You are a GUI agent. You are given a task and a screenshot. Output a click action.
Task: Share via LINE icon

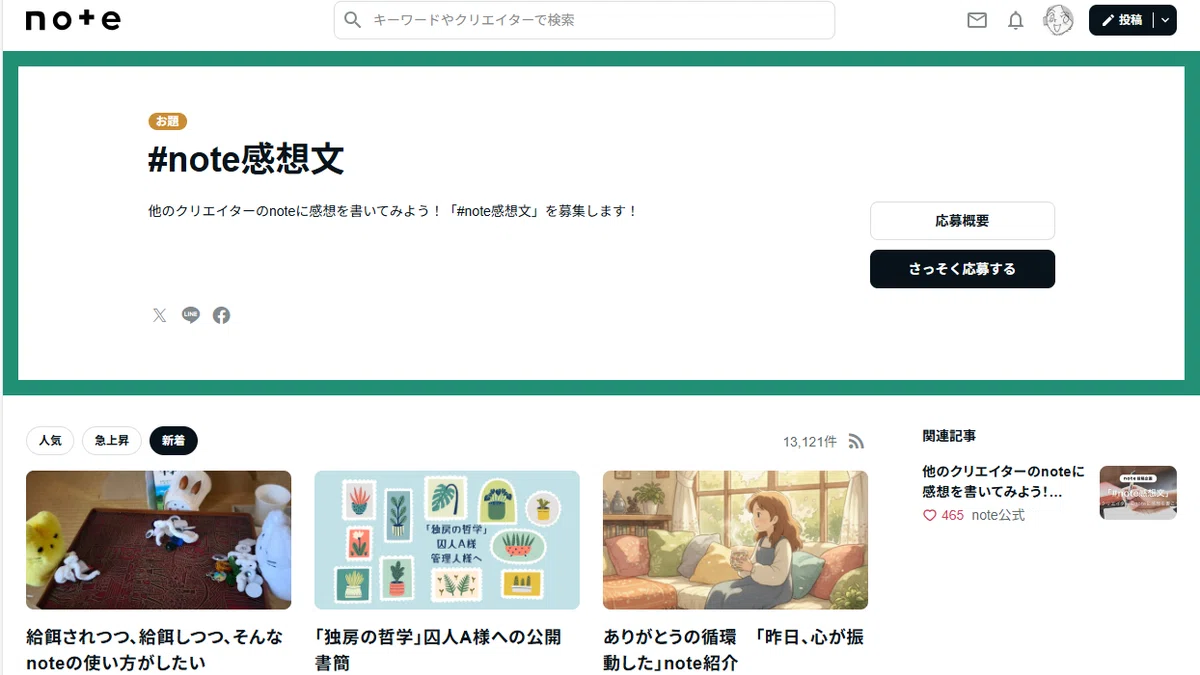191,315
